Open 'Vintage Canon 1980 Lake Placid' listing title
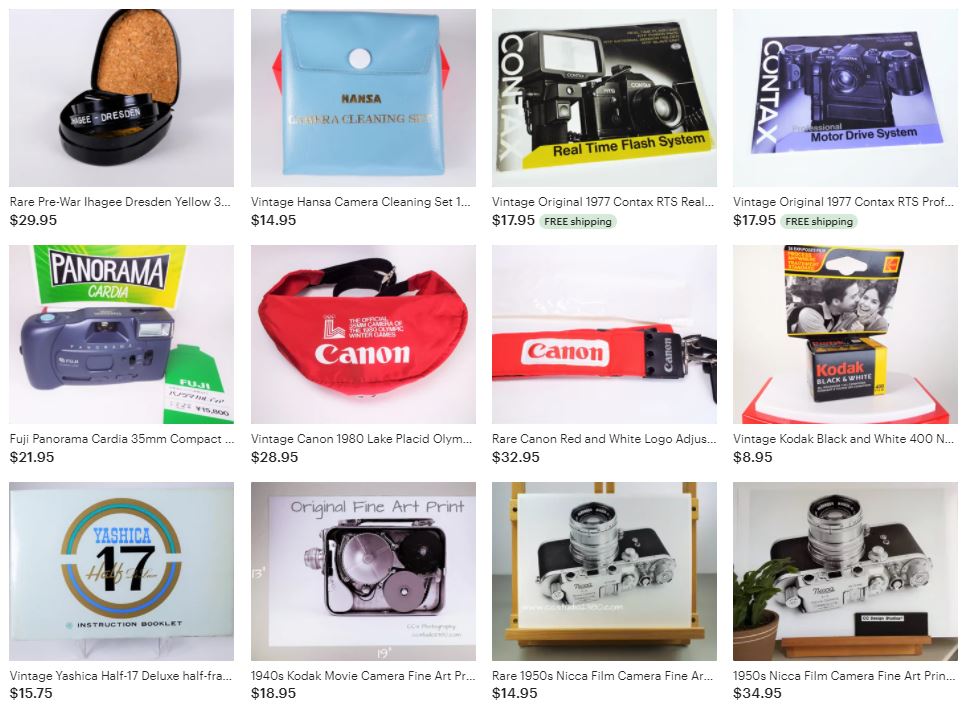 [361, 439]
